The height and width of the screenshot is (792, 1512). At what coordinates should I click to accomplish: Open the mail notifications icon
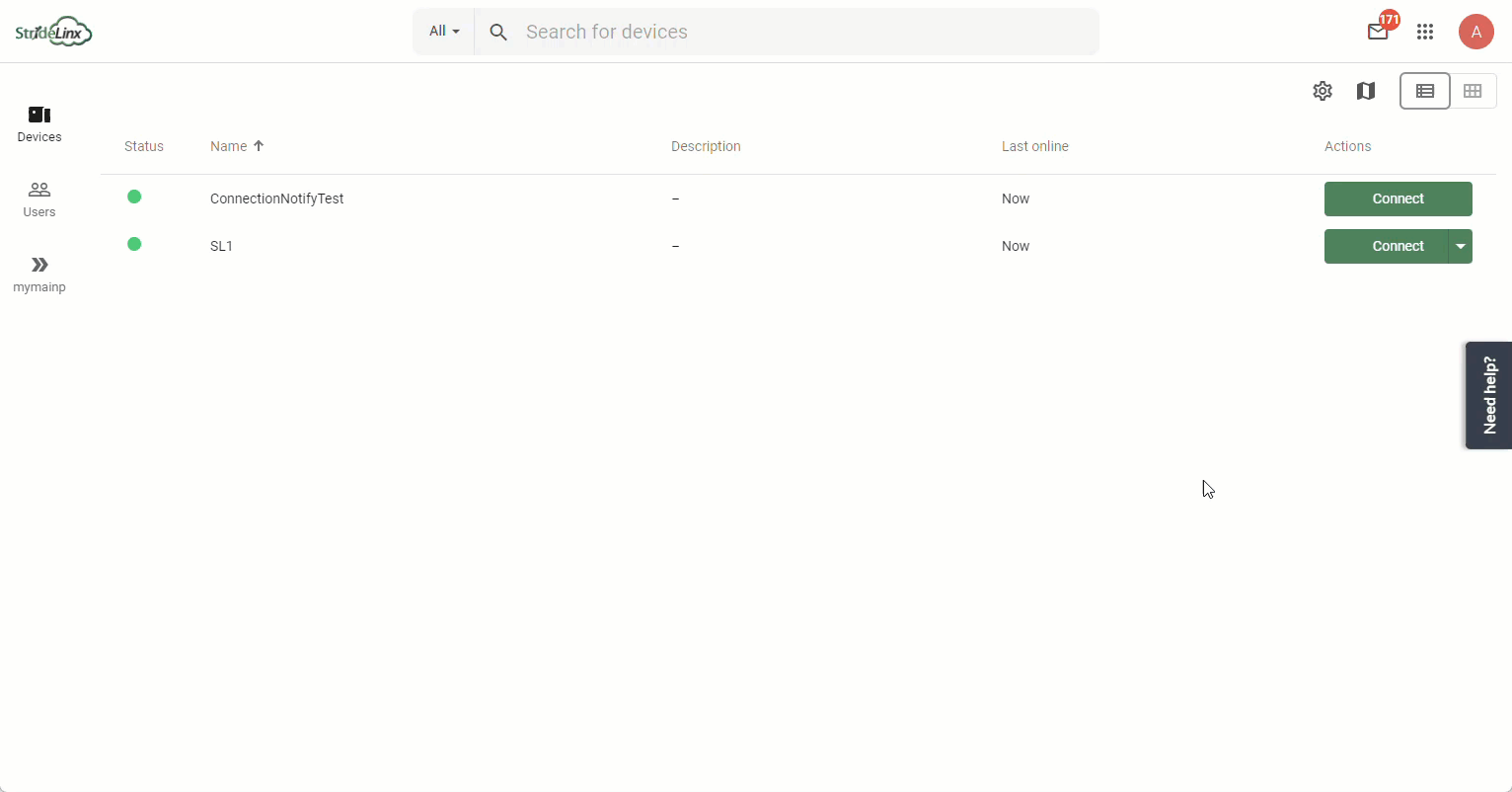click(x=1378, y=32)
